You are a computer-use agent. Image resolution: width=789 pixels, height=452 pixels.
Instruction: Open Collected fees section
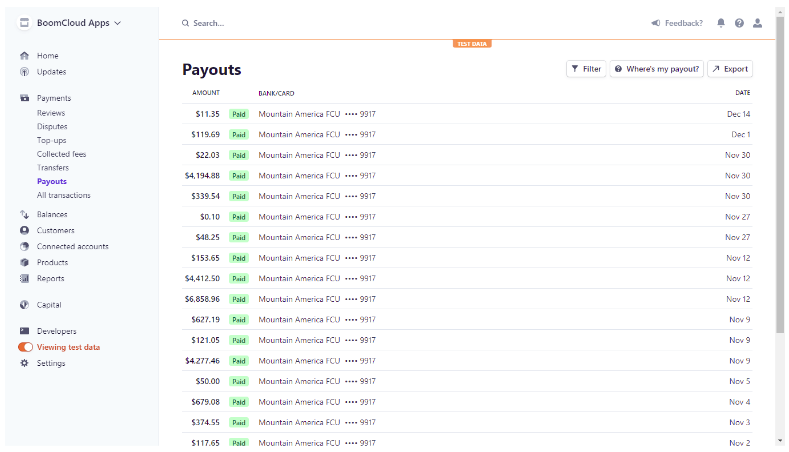pyautogui.click(x=61, y=154)
